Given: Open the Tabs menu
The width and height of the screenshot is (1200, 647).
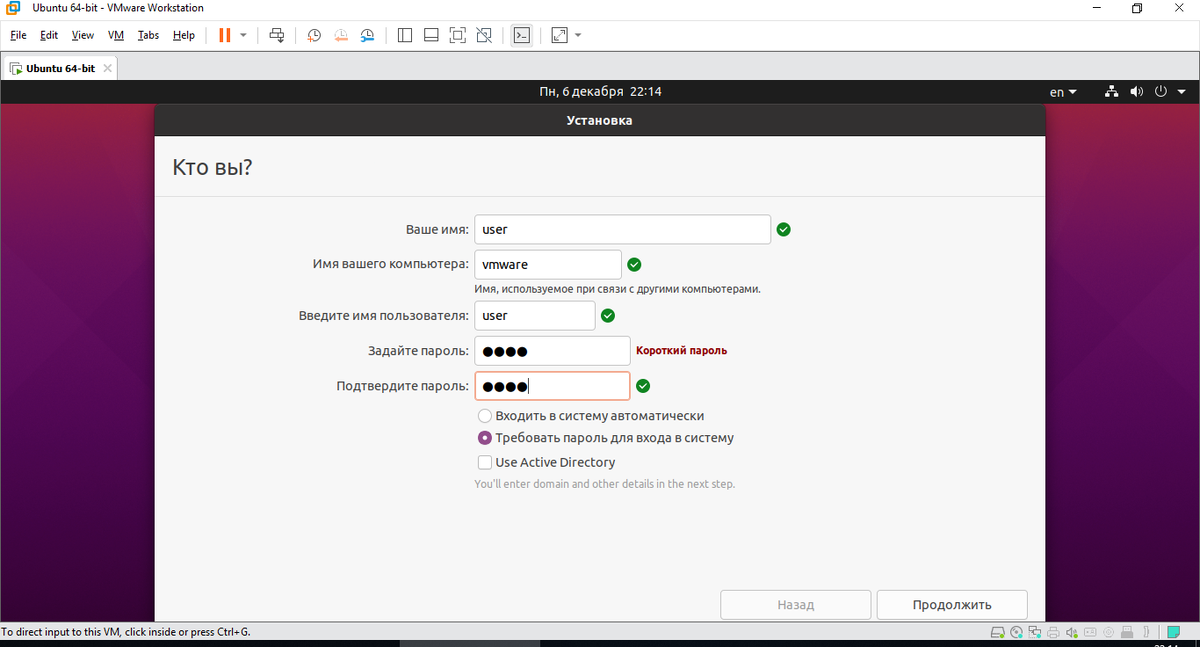Looking at the screenshot, I should pos(148,35).
